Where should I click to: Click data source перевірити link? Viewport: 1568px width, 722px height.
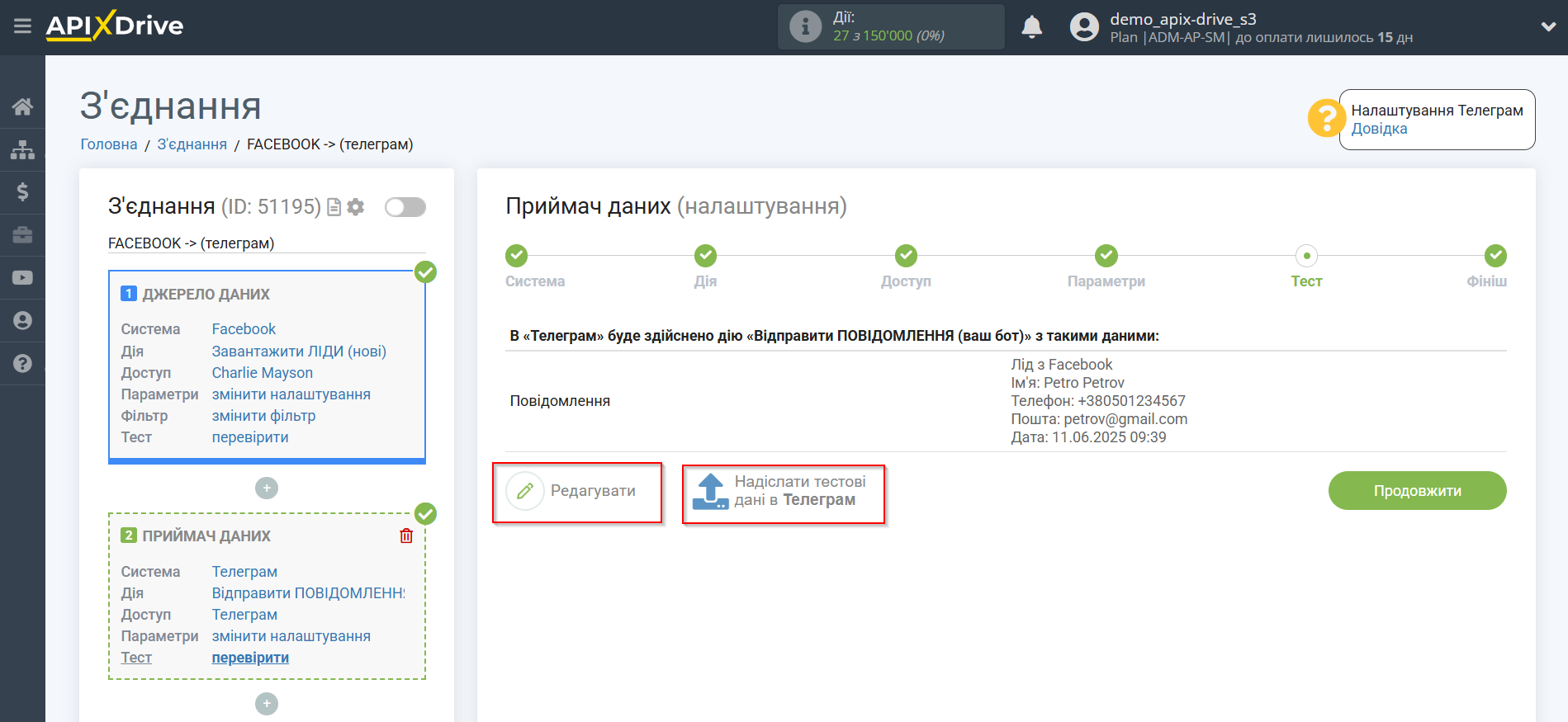click(x=250, y=437)
